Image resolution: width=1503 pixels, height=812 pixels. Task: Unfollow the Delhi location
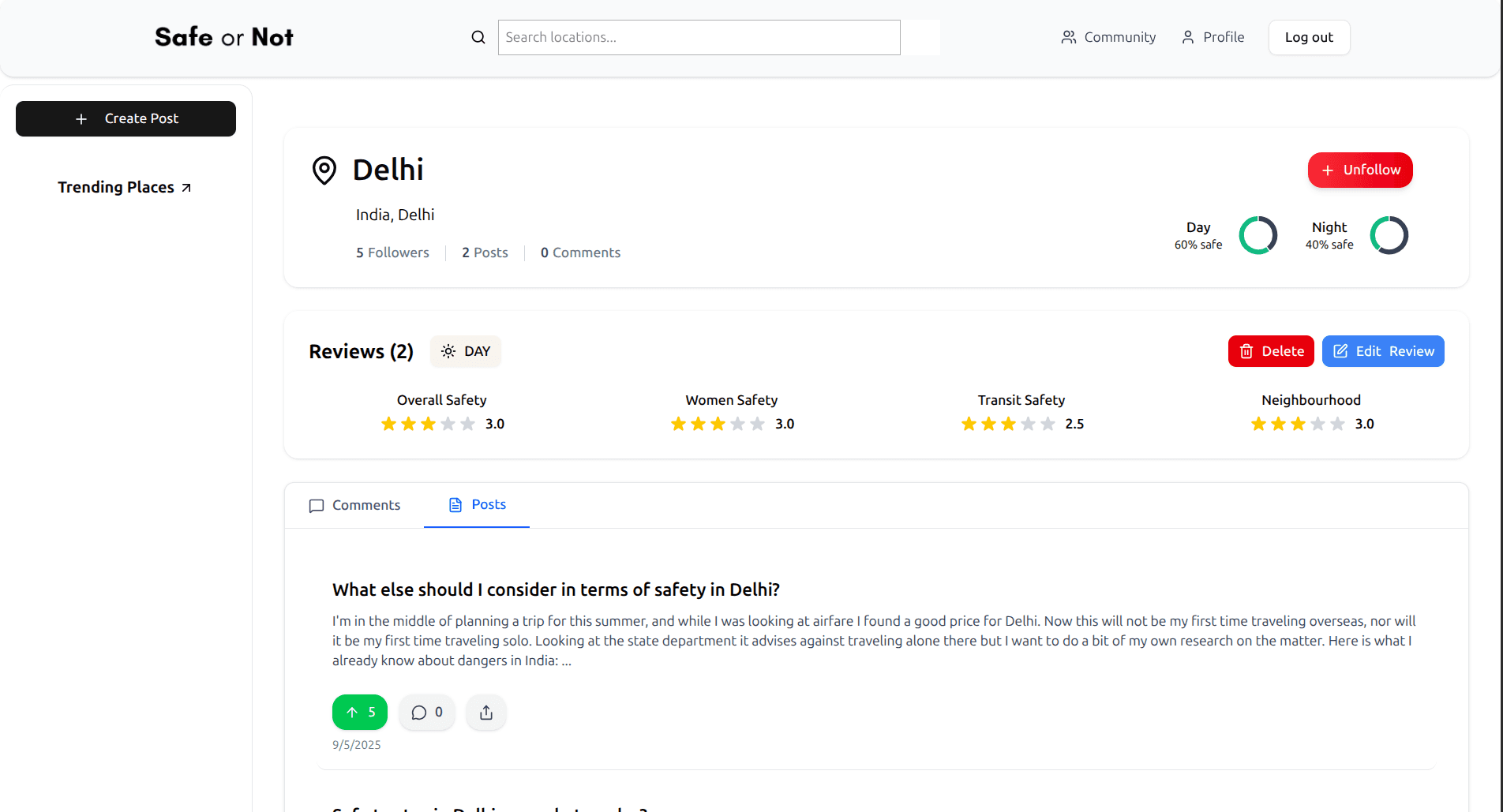1360,170
